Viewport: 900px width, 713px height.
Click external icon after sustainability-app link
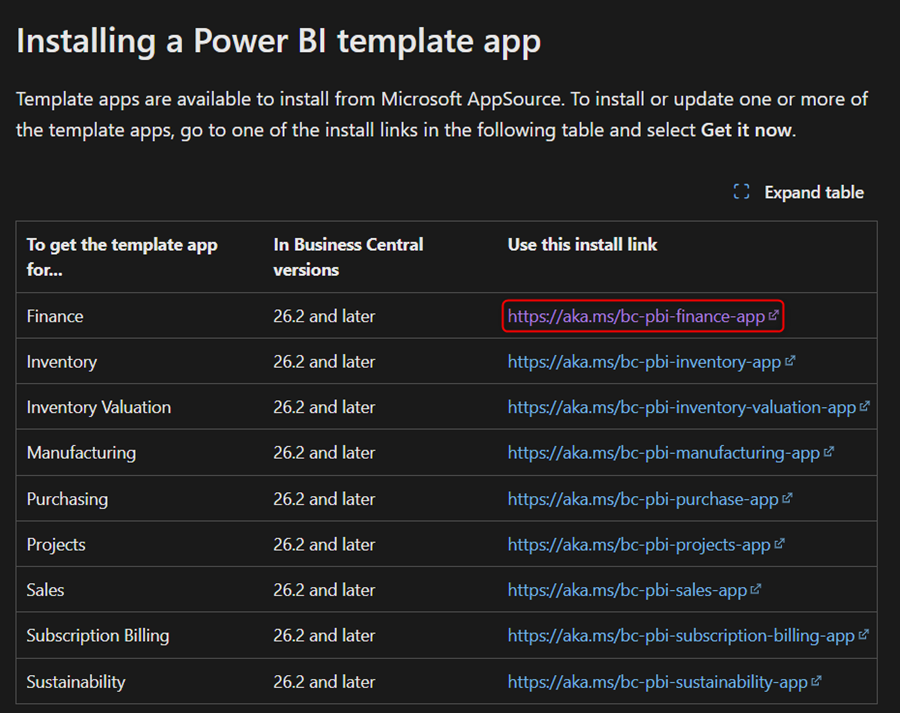click(x=816, y=681)
